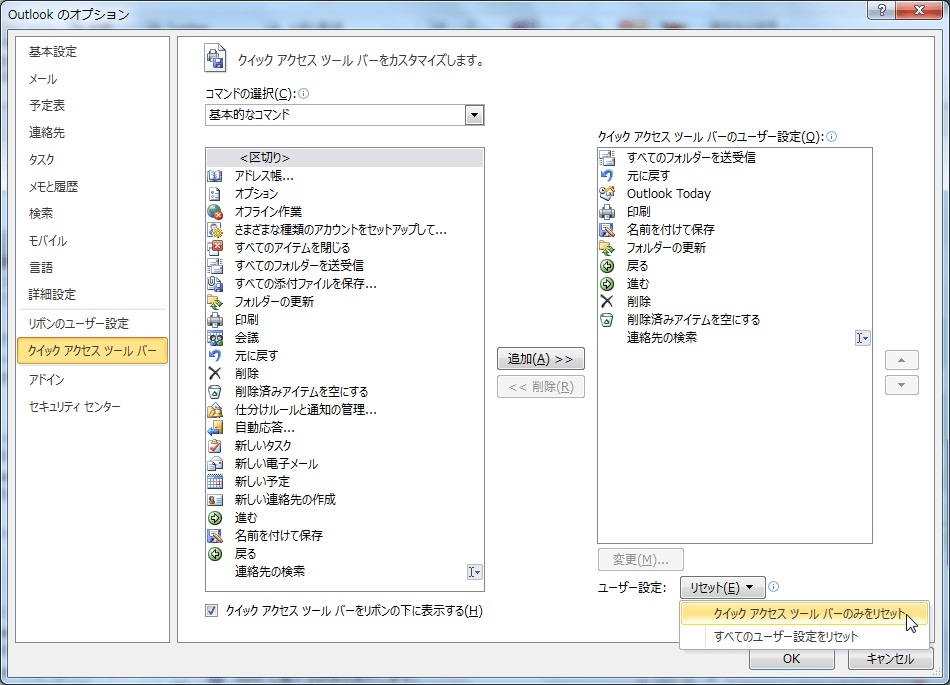
Task: Open the 詳細設定 category
Action: (x=92, y=294)
